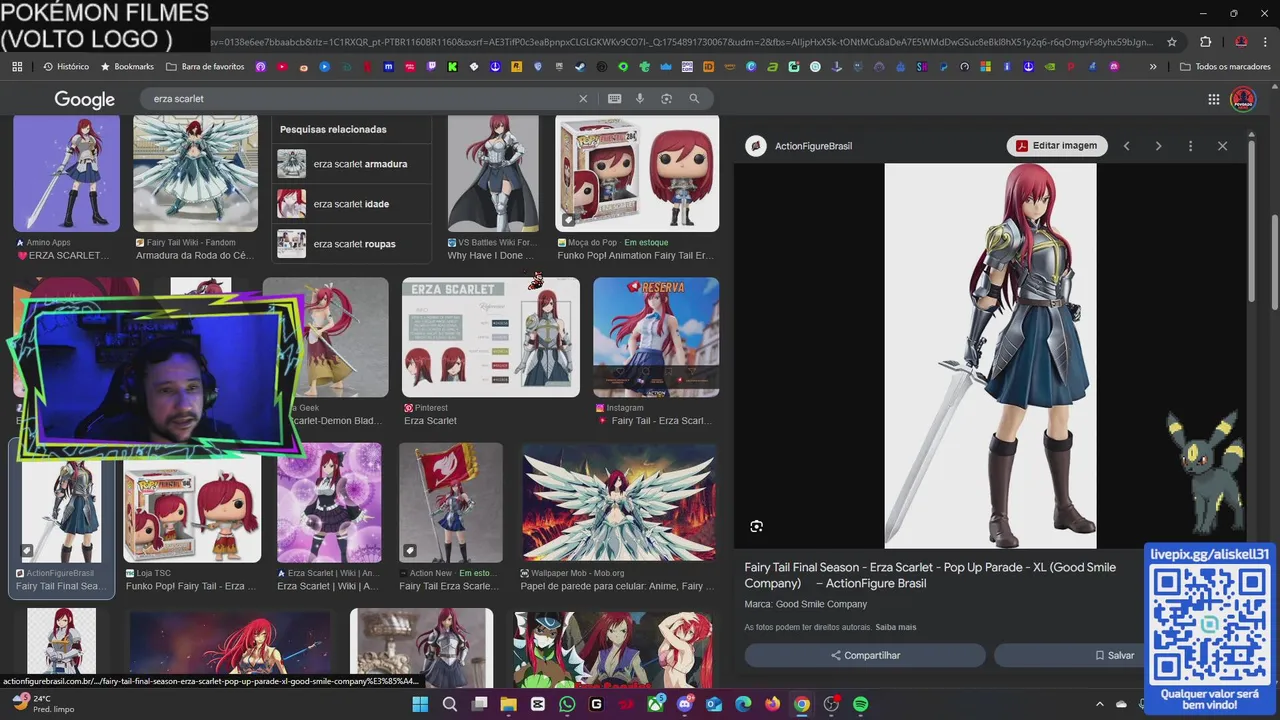Open the Barra de favoritos folder
This screenshot has width=1280, height=720.
(x=205, y=67)
